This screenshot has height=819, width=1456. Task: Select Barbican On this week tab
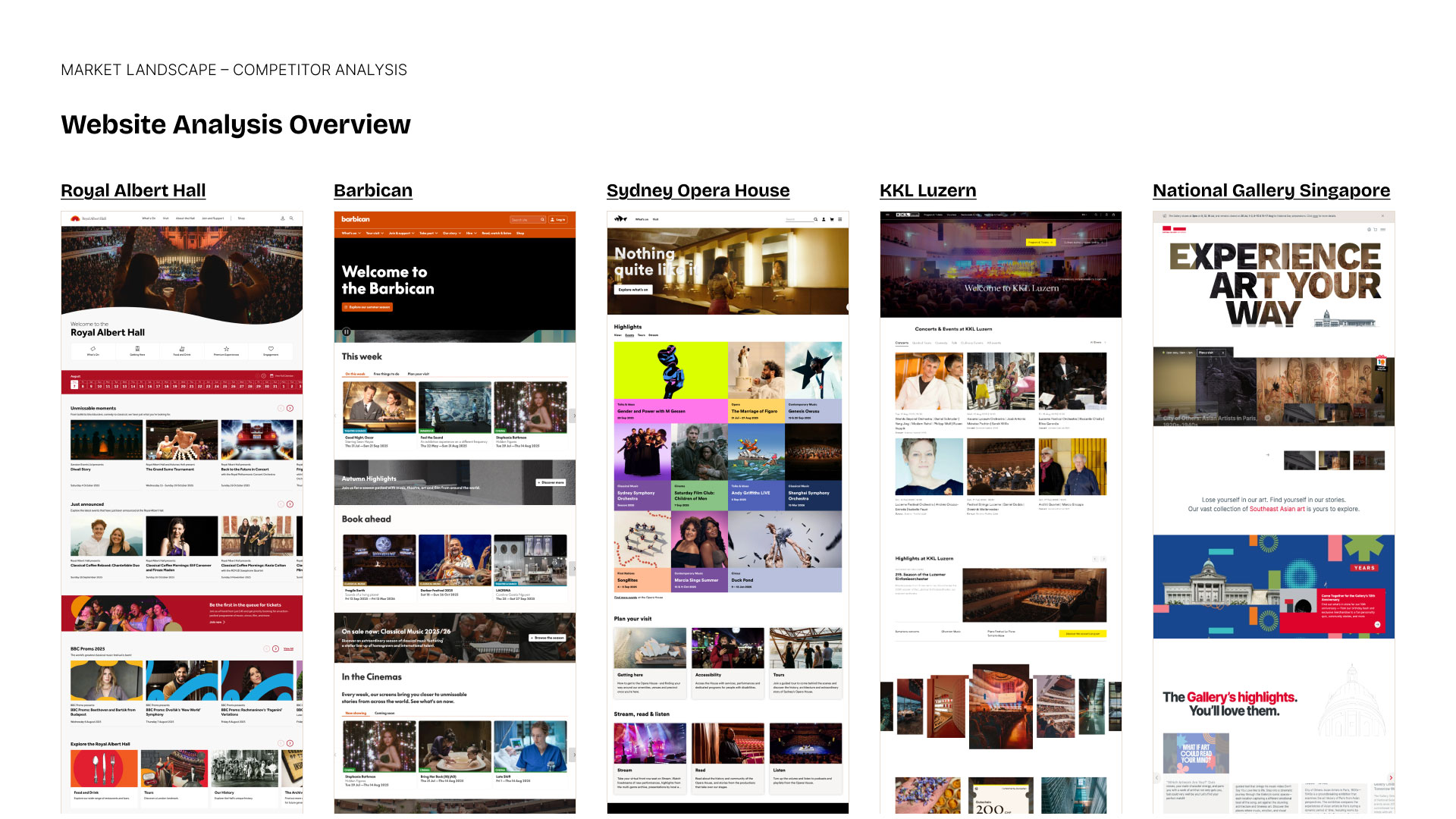355,374
